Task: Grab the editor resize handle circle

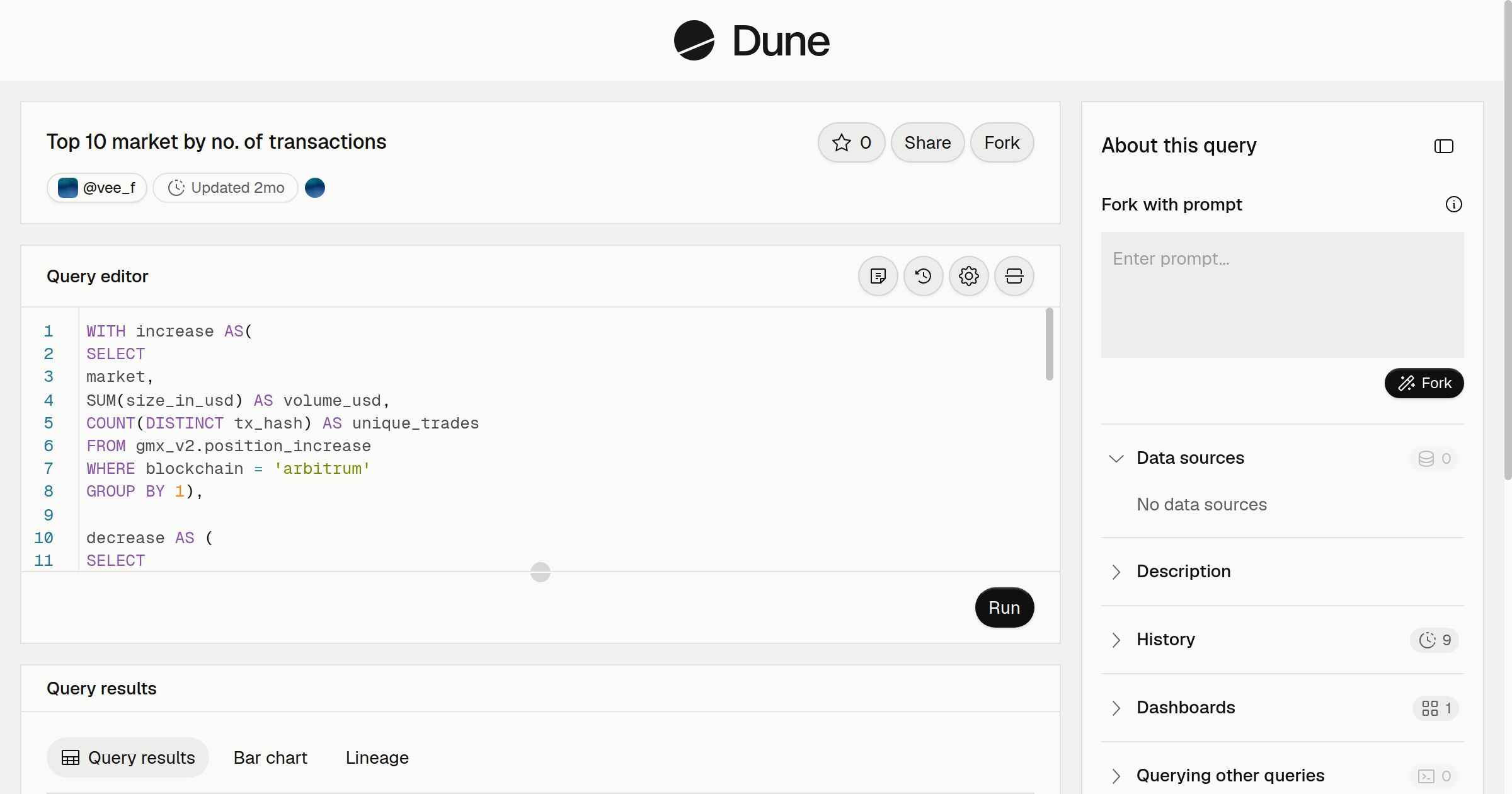Action: coord(541,572)
